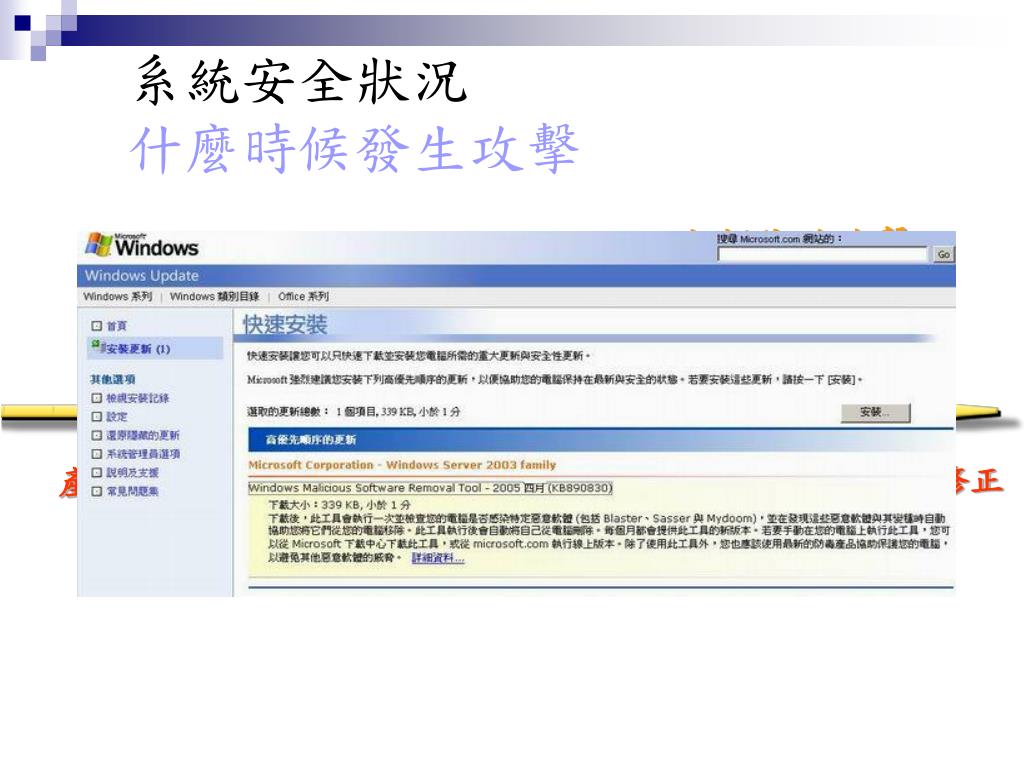Click the Go search button
The width and height of the screenshot is (1024, 768).
pyautogui.click(x=943, y=255)
